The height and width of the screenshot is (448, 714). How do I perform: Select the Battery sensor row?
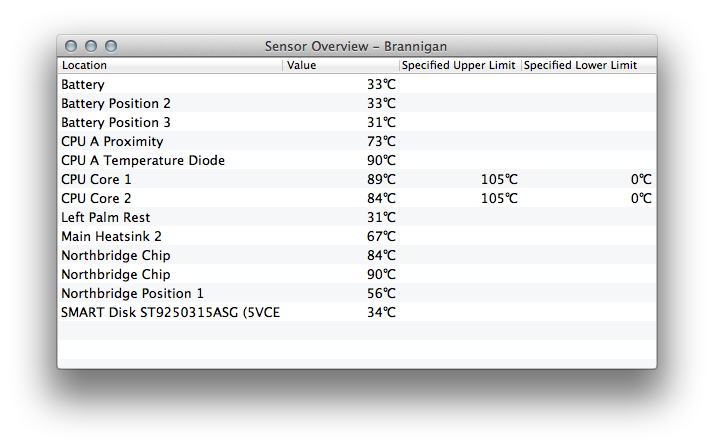click(x=357, y=84)
